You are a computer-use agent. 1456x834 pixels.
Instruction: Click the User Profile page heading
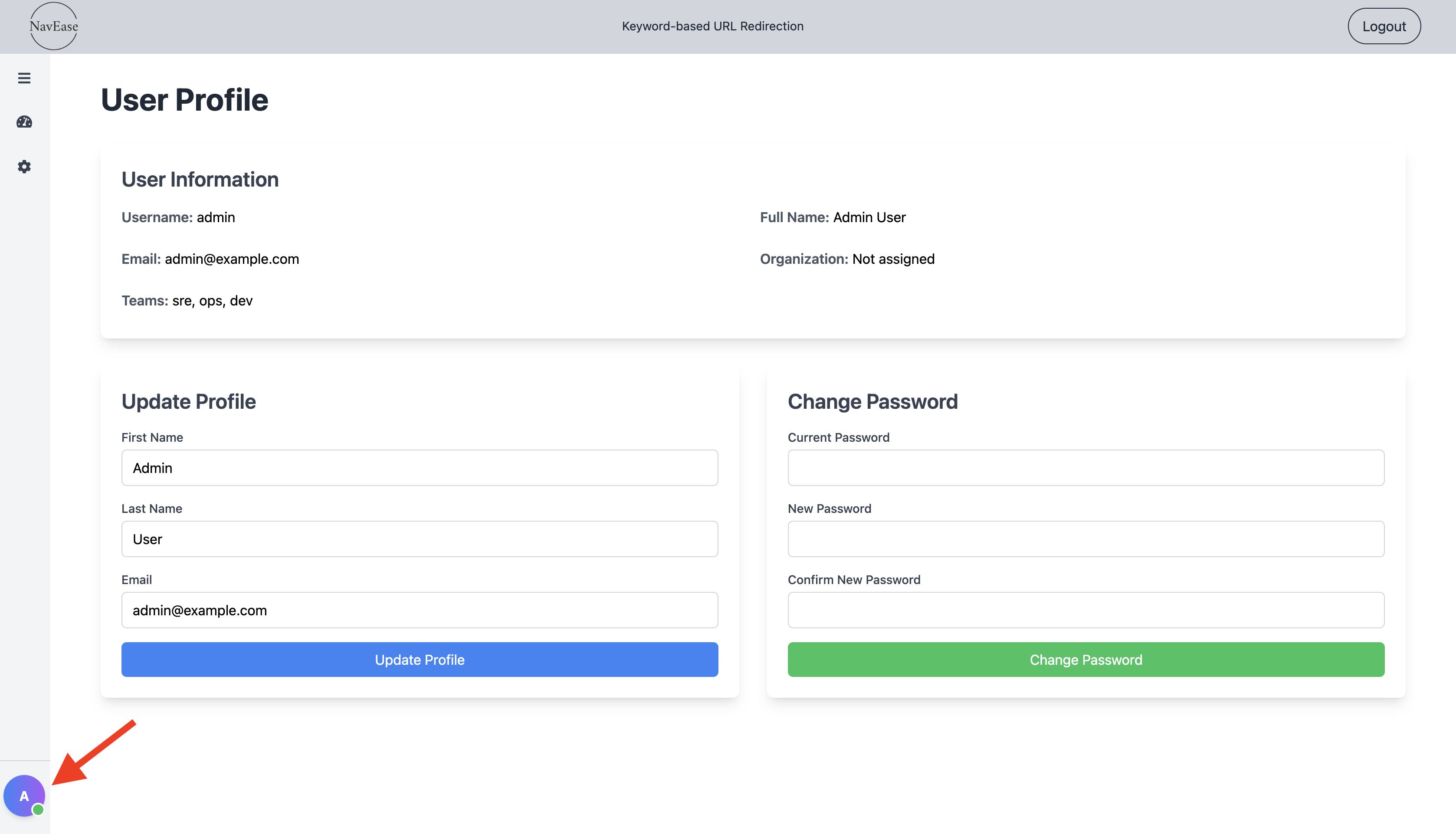[x=184, y=99]
